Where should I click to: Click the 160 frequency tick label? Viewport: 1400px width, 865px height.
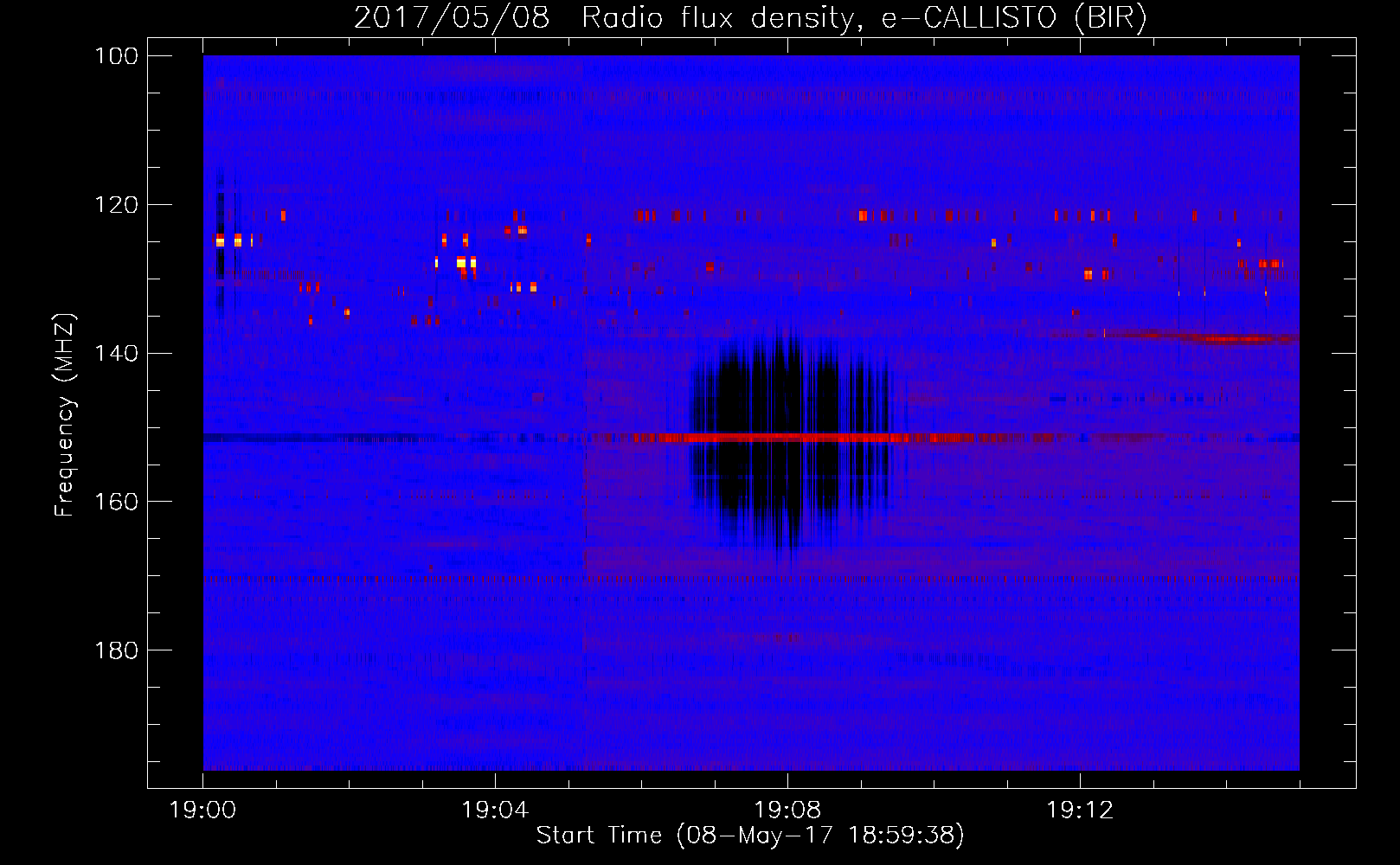(117, 502)
